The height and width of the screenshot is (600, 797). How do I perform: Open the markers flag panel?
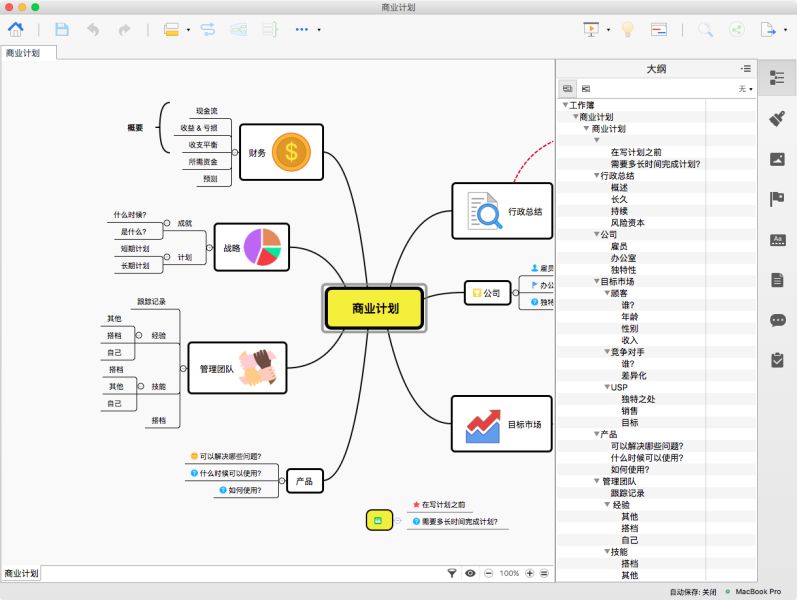(x=777, y=199)
